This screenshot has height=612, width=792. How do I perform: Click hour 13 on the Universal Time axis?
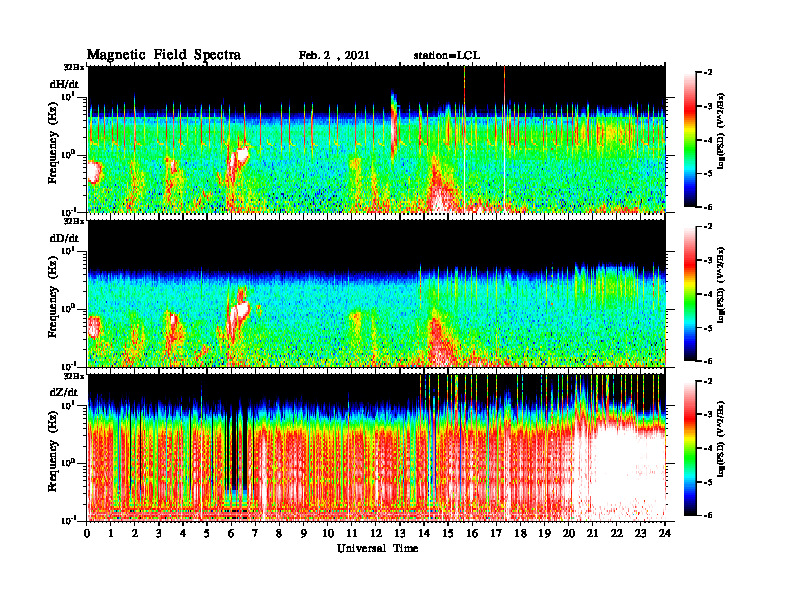point(400,533)
